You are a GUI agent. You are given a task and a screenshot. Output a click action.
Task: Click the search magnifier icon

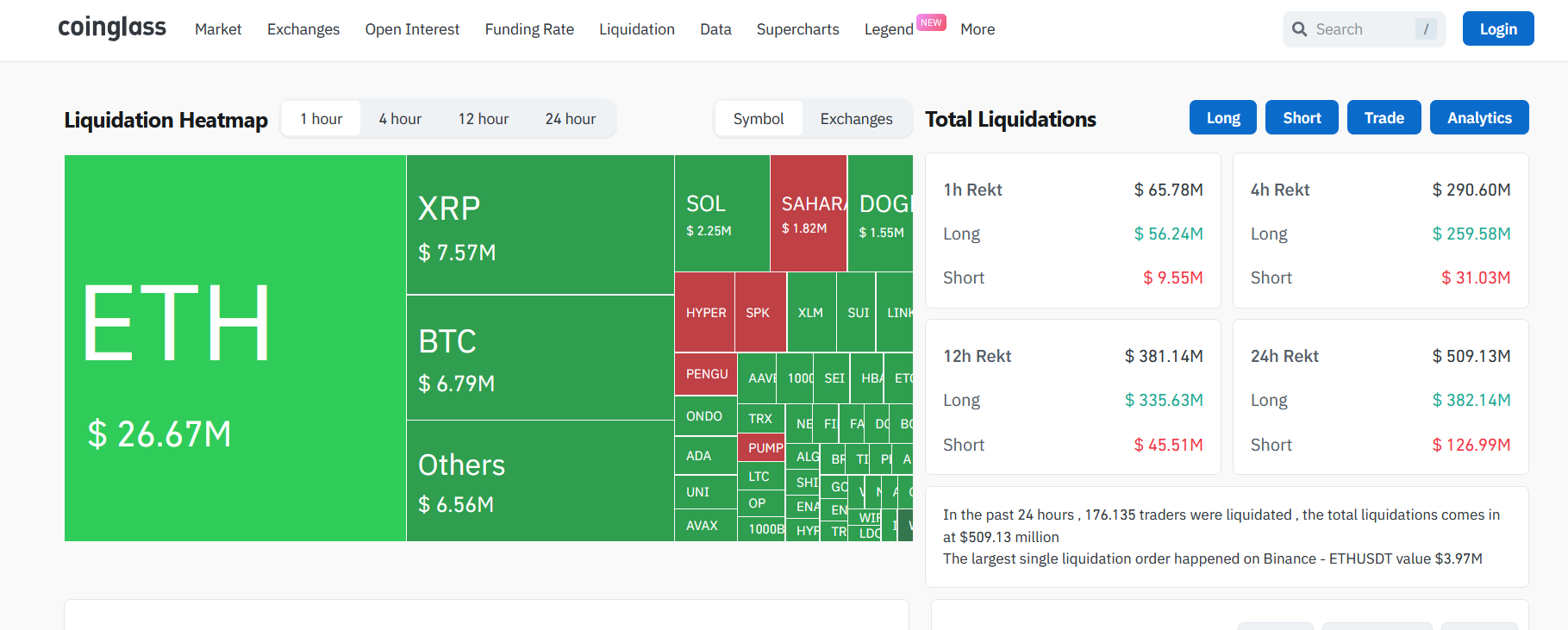click(1300, 29)
